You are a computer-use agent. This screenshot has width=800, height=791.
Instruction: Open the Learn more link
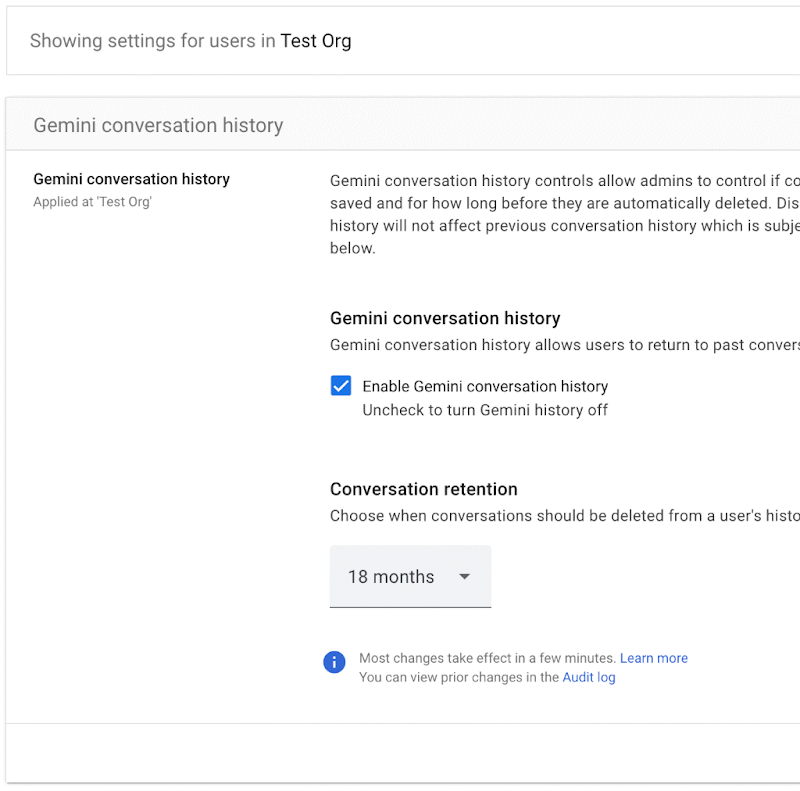point(653,658)
